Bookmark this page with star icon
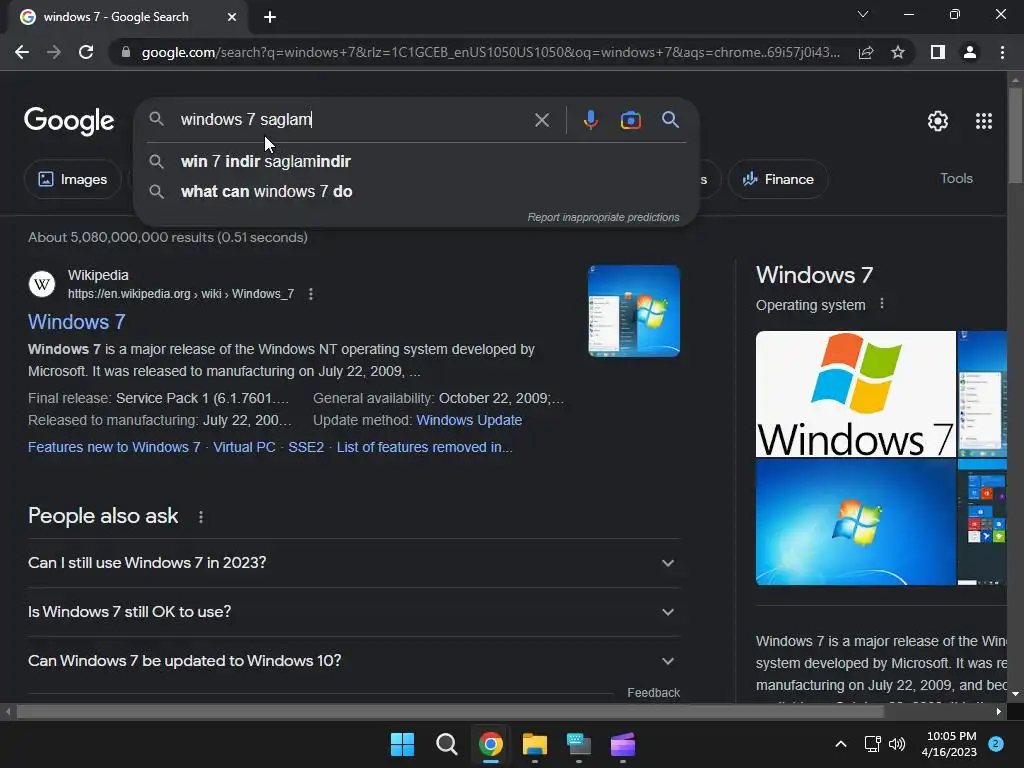The height and width of the screenshot is (768, 1024). tap(898, 52)
